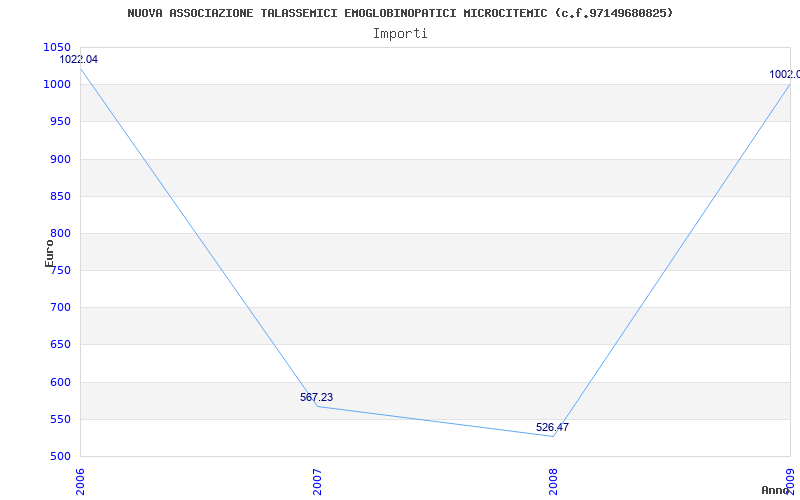Select year 2007 on x-axis
Screen dimensions: 800x500
coord(317,482)
